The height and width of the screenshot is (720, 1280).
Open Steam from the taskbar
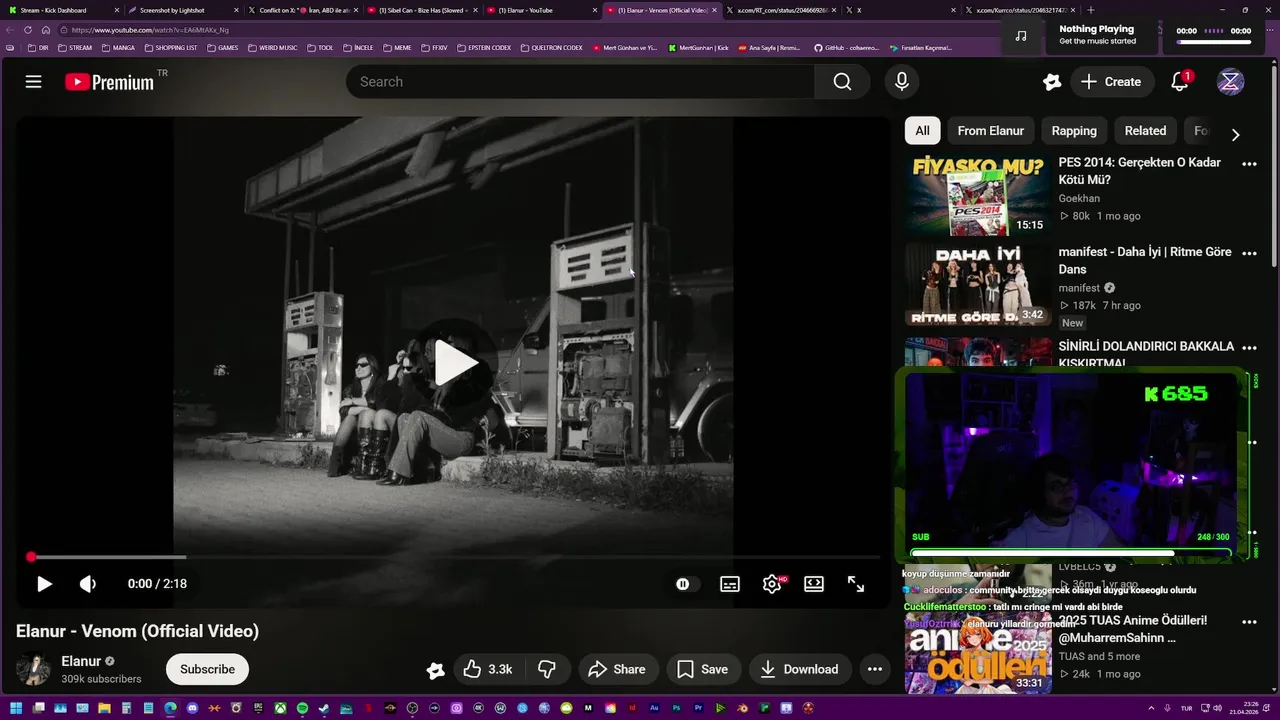tap(324, 708)
